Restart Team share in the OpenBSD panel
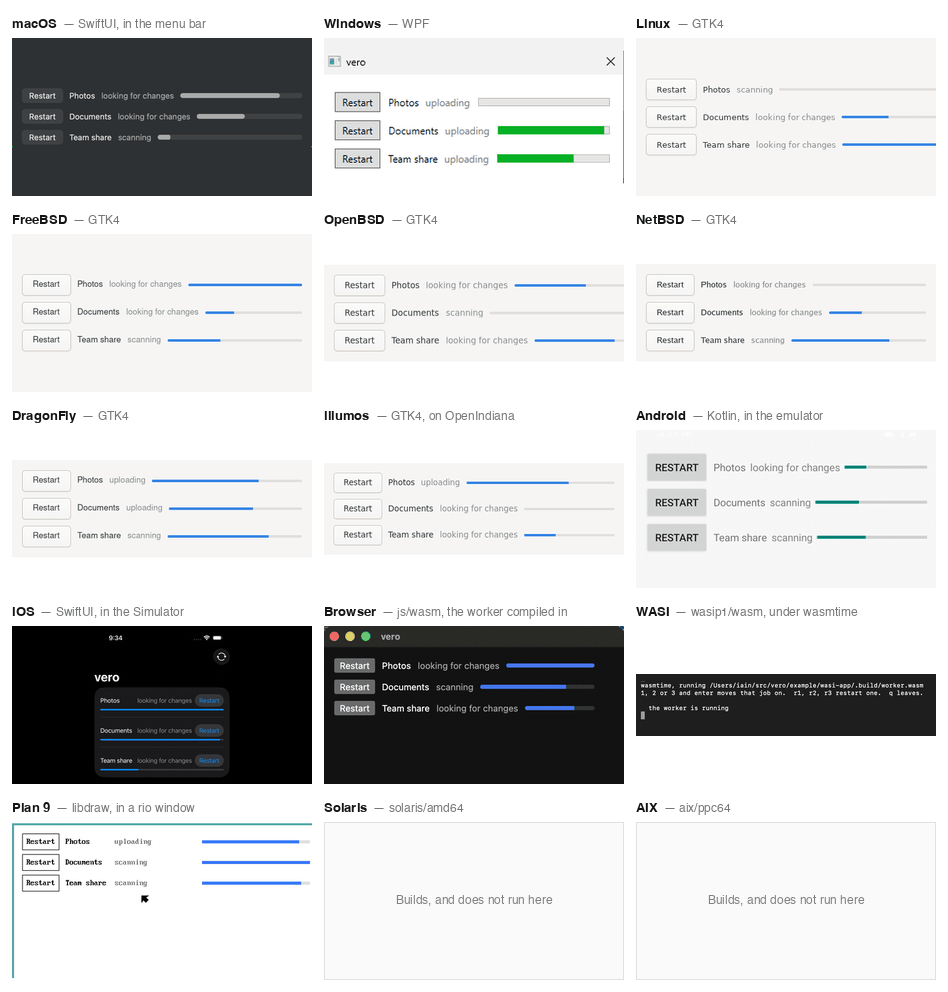 tap(359, 340)
